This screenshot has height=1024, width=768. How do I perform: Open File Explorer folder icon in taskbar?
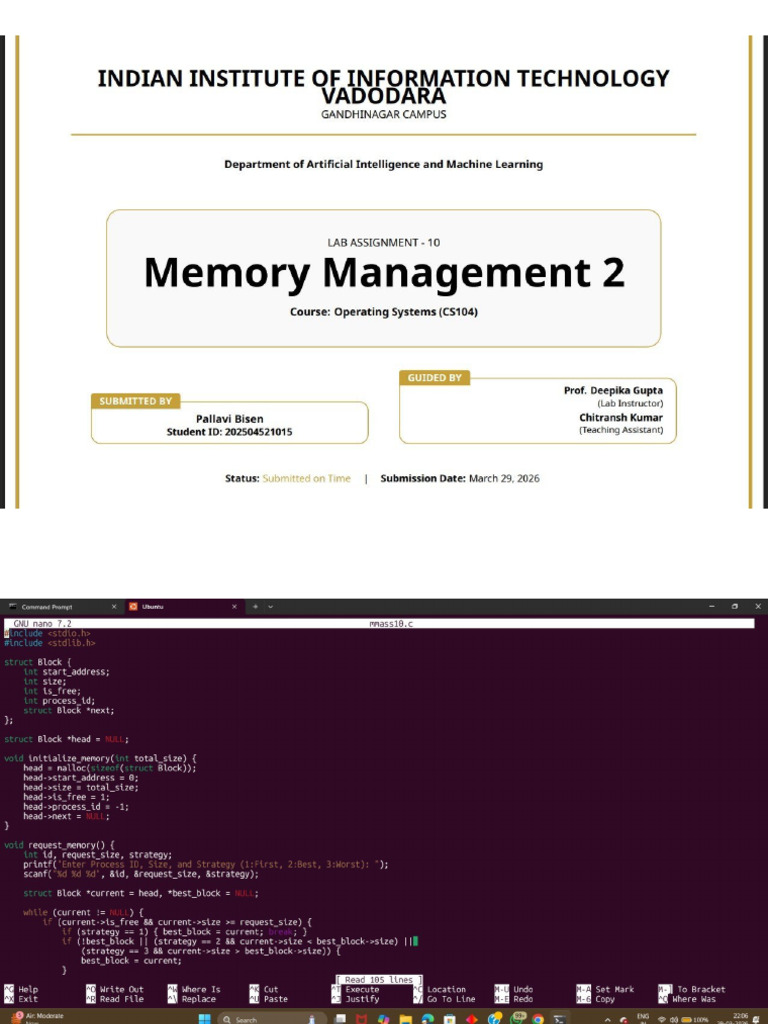[x=406, y=1019]
